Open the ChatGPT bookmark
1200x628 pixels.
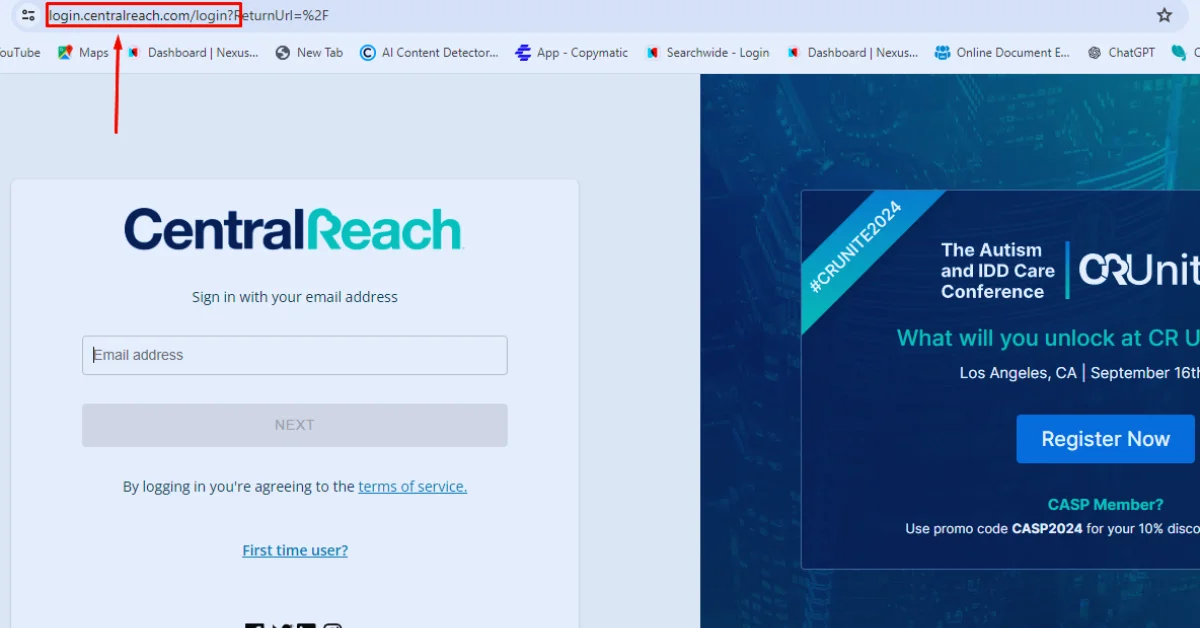(1121, 53)
